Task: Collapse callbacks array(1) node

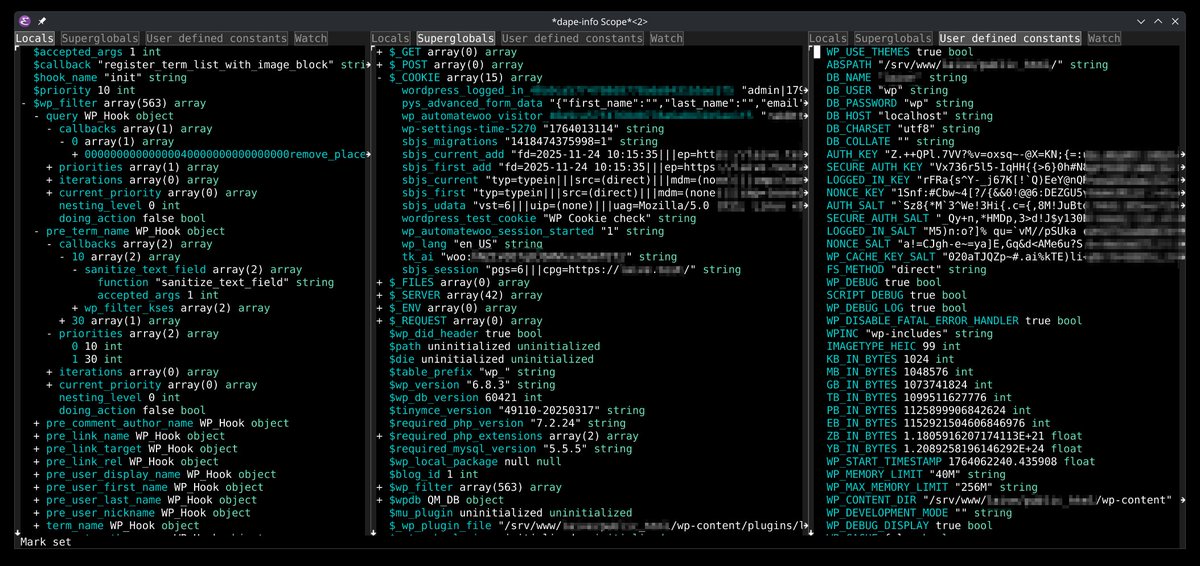Action: pos(49,129)
